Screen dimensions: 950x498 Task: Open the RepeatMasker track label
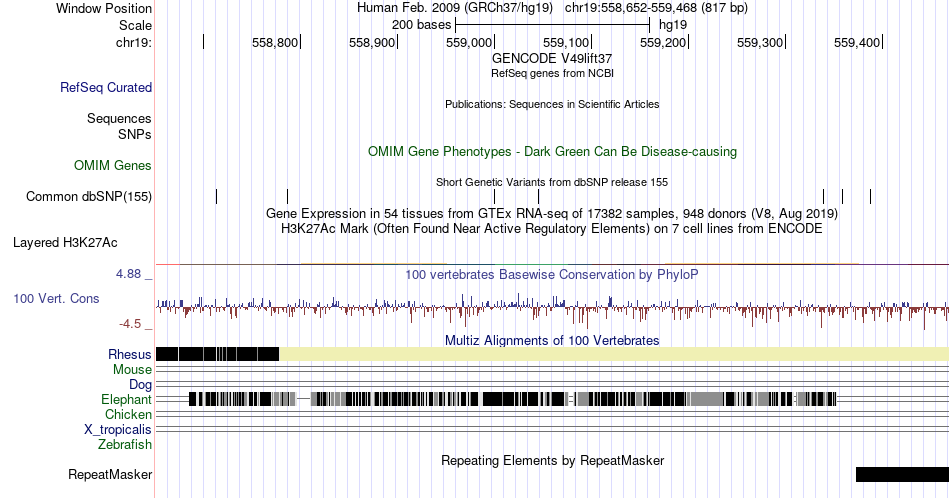pyautogui.click(x=110, y=474)
